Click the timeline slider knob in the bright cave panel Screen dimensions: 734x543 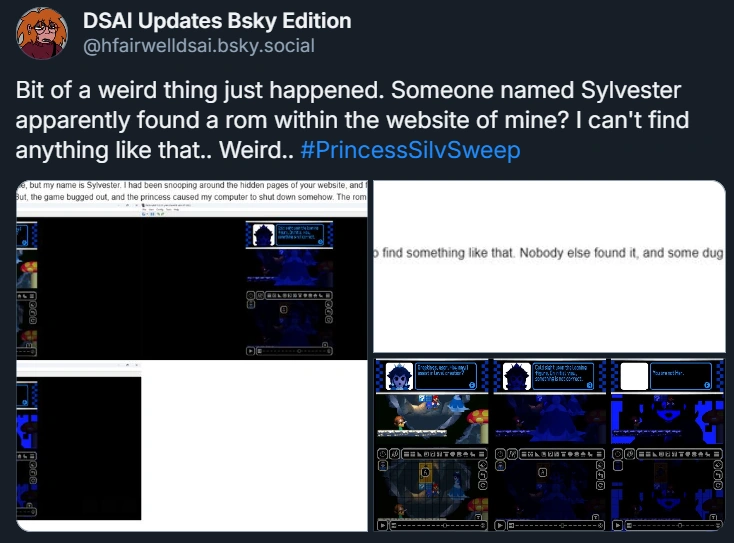pos(444,526)
